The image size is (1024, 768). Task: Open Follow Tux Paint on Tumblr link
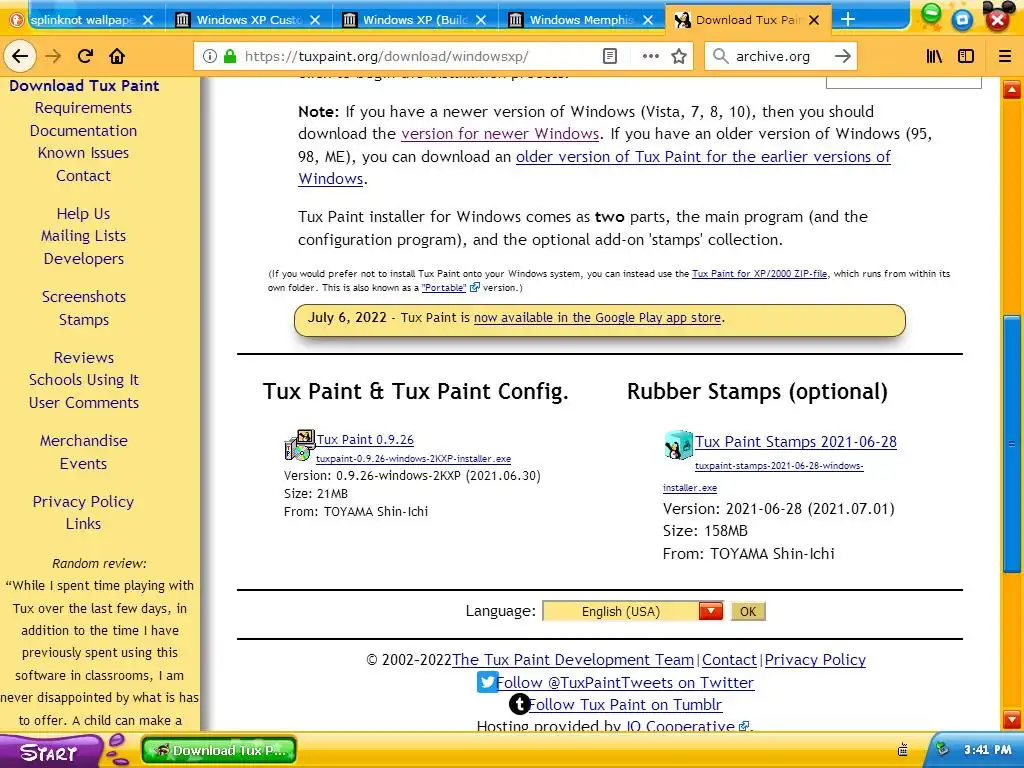coord(625,705)
